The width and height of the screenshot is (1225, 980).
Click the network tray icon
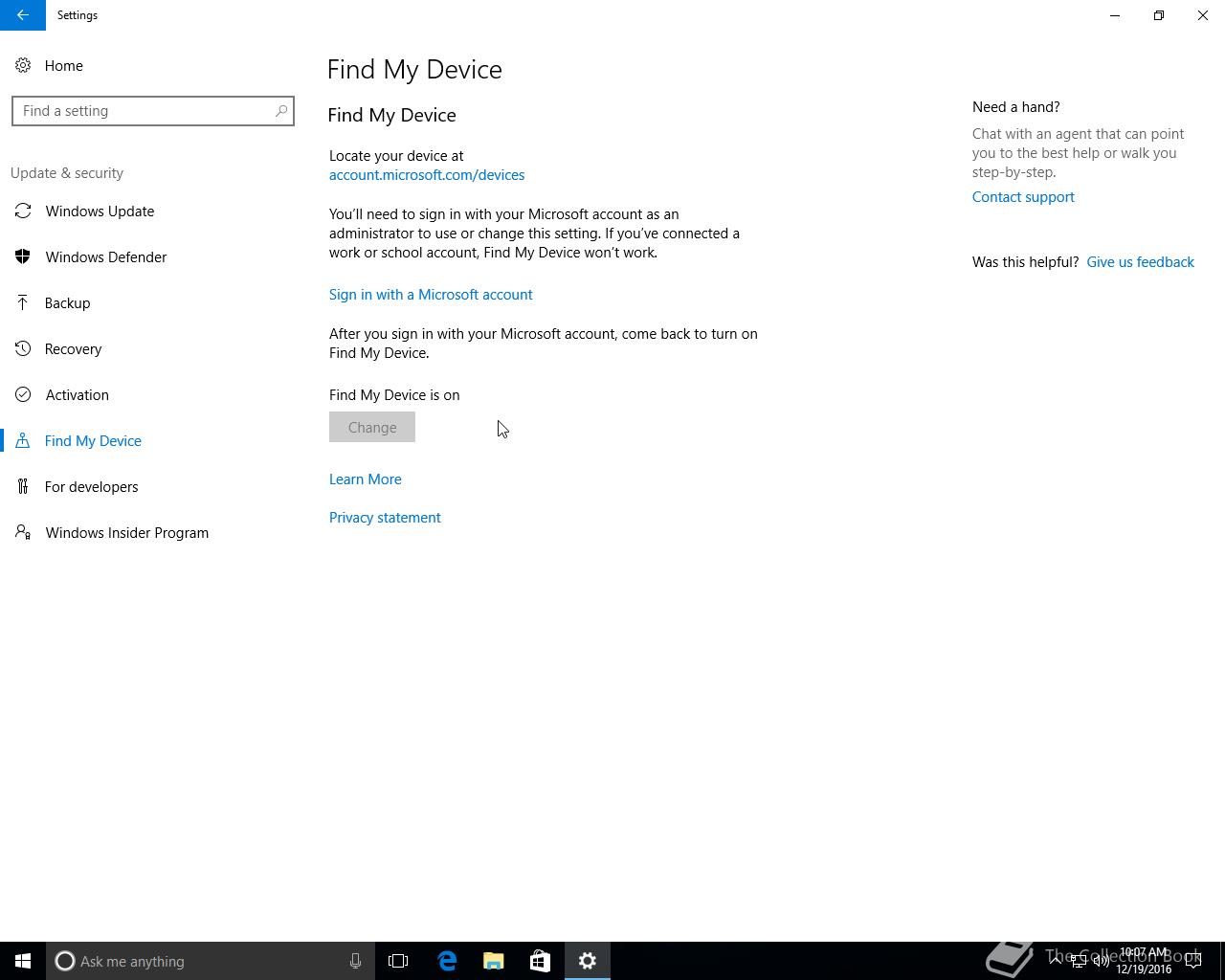[x=1079, y=961]
